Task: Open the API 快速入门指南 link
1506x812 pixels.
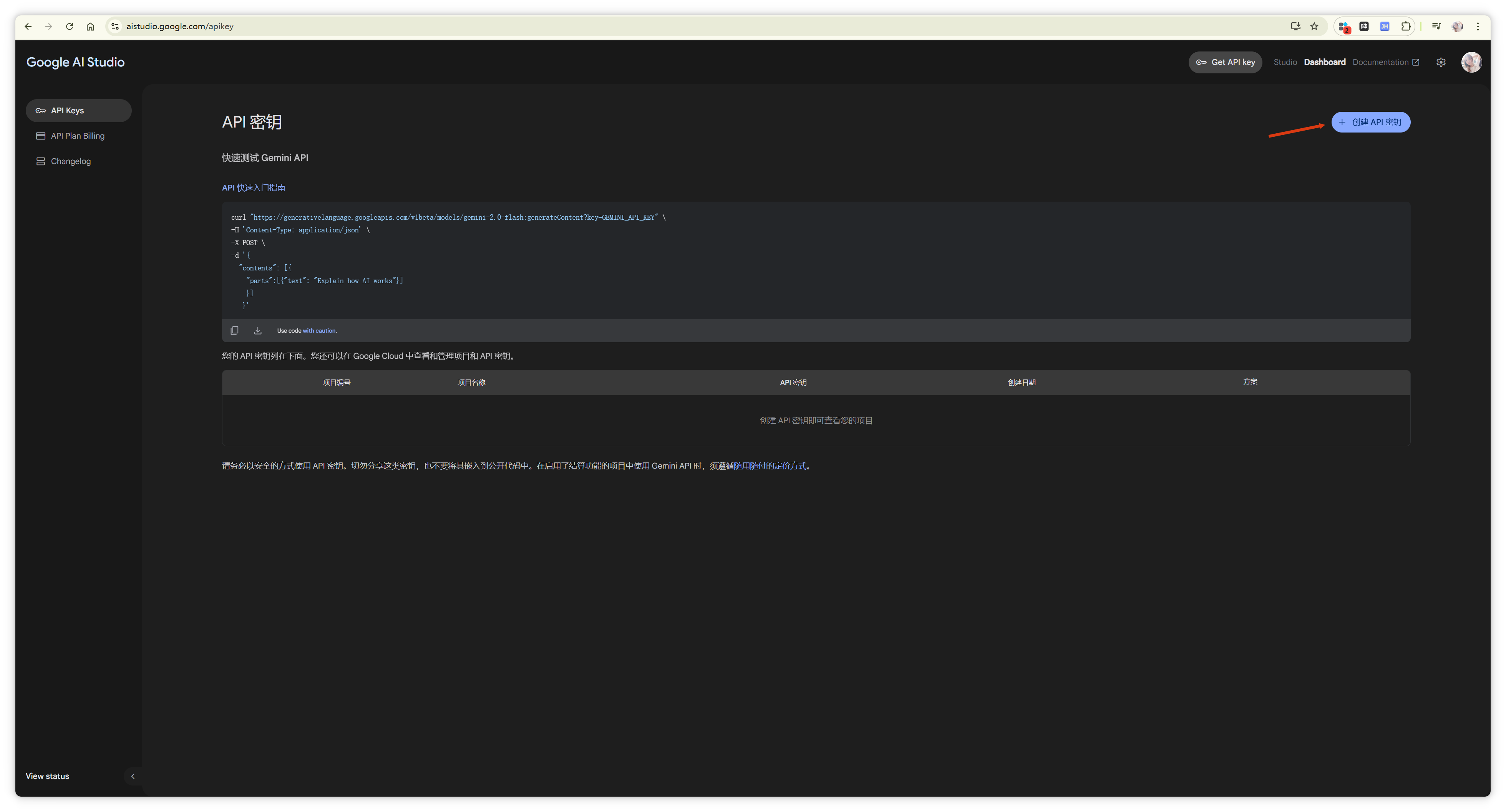Action: point(254,188)
